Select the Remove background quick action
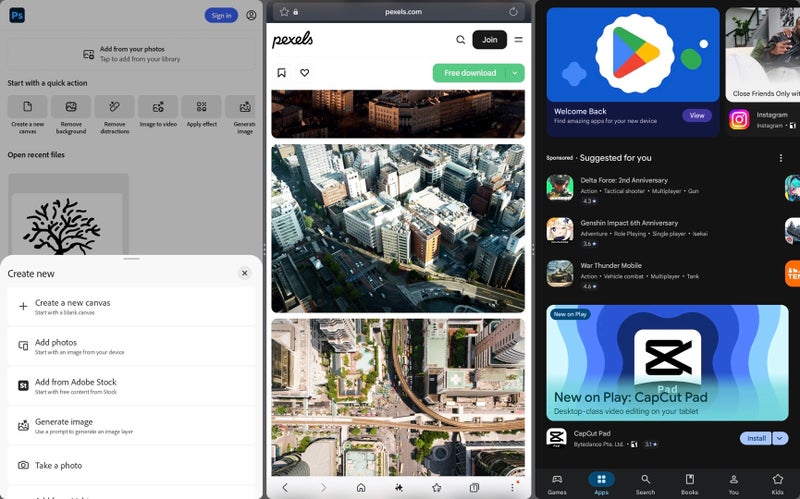Viewport: 800px width, 499px height. (x=71, y=115)
